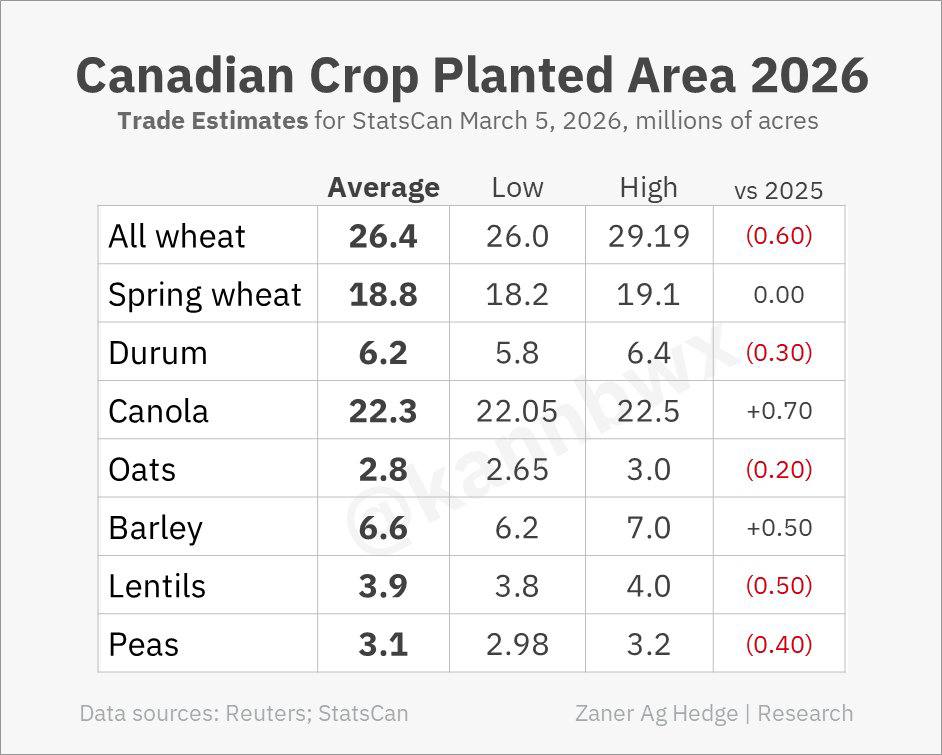Select the "High" column header
The image size is (942, 755).
coord(648,187)
